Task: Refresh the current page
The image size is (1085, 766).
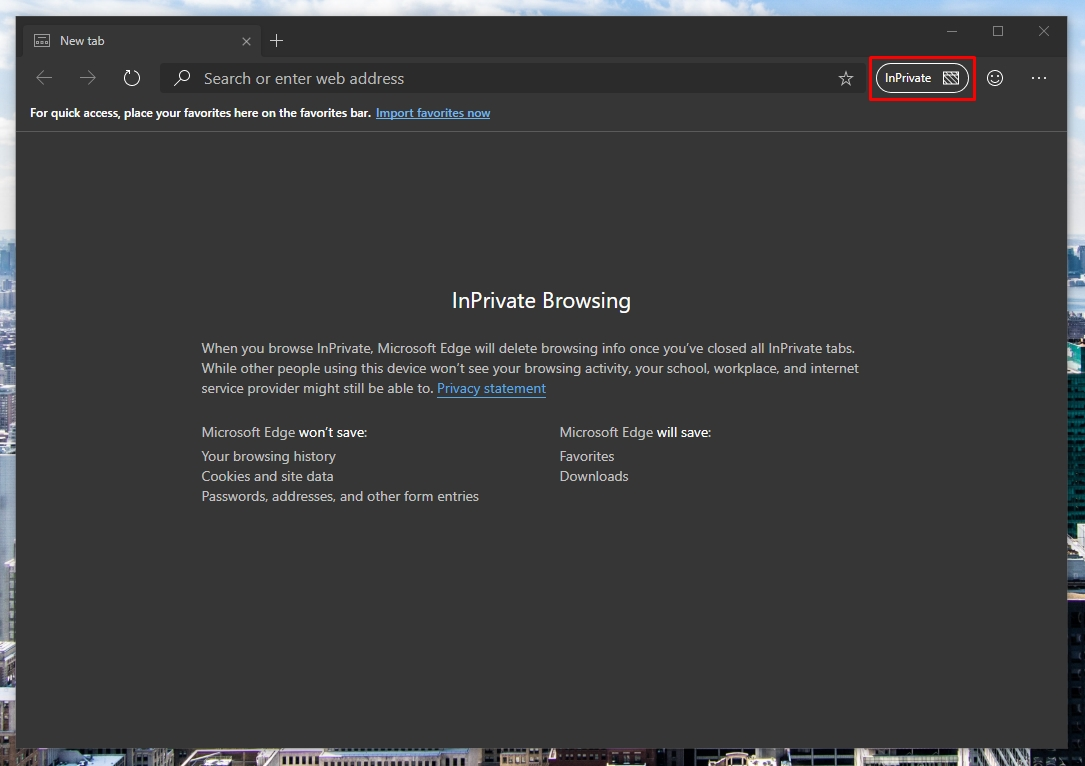Action: coord(131,77)
